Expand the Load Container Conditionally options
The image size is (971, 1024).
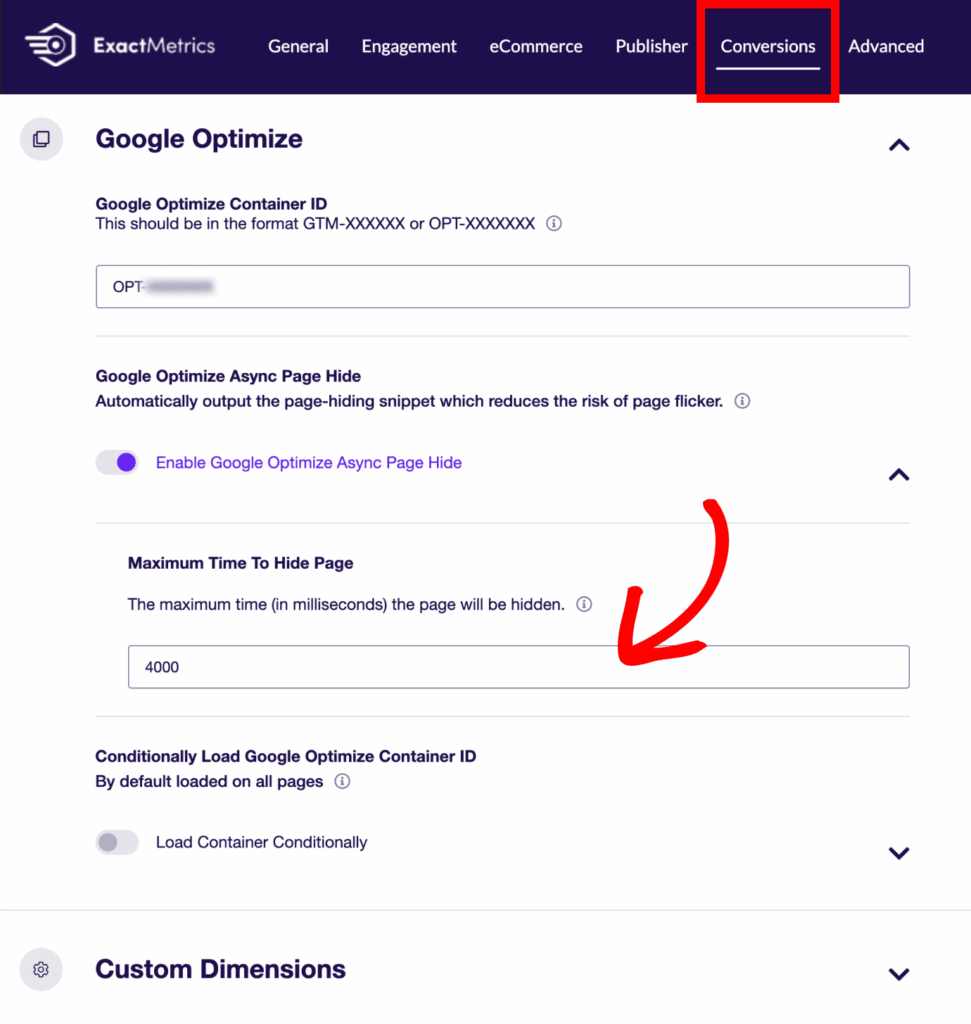(899, 853)
